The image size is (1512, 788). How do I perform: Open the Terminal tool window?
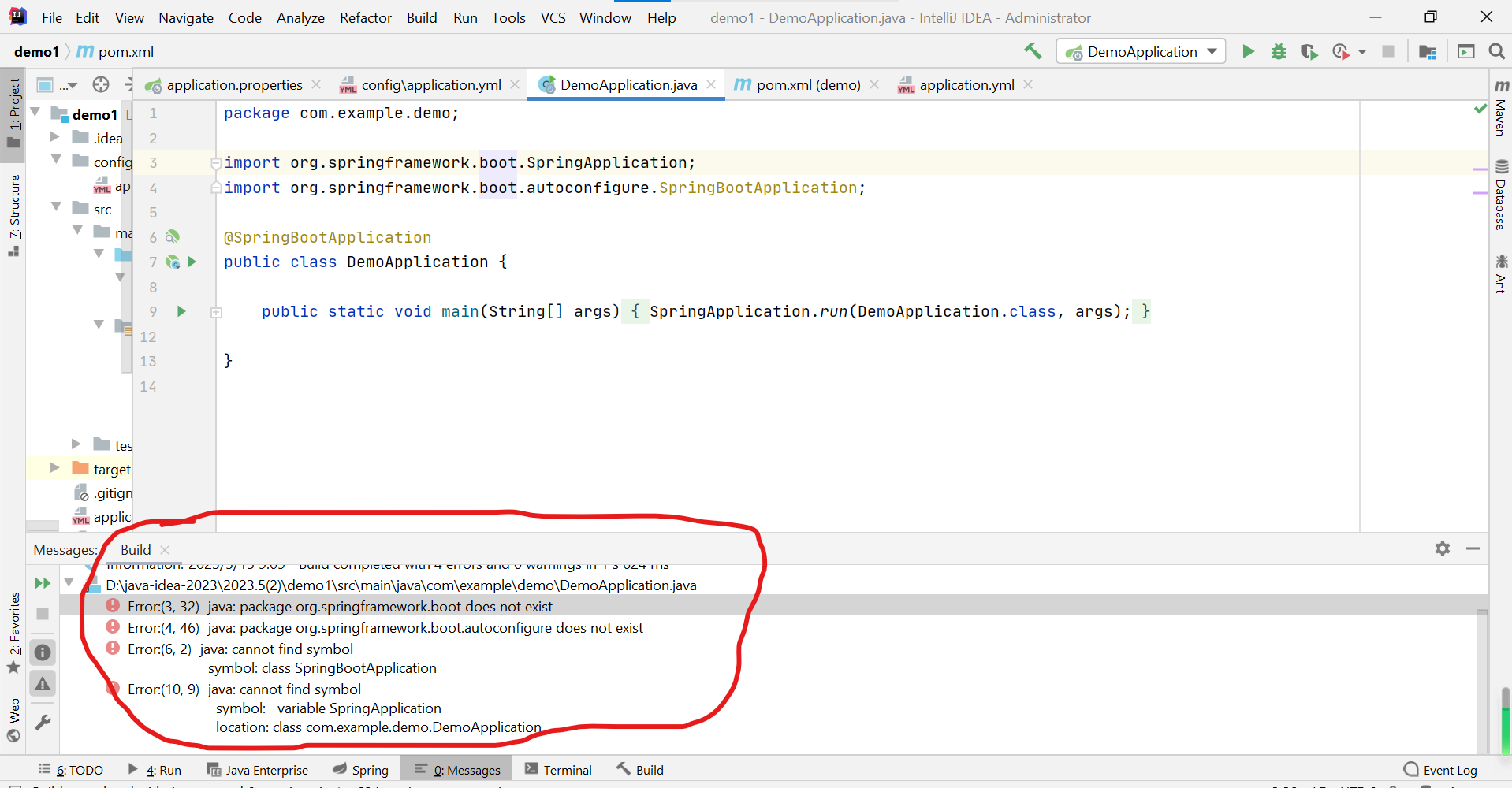558,770
